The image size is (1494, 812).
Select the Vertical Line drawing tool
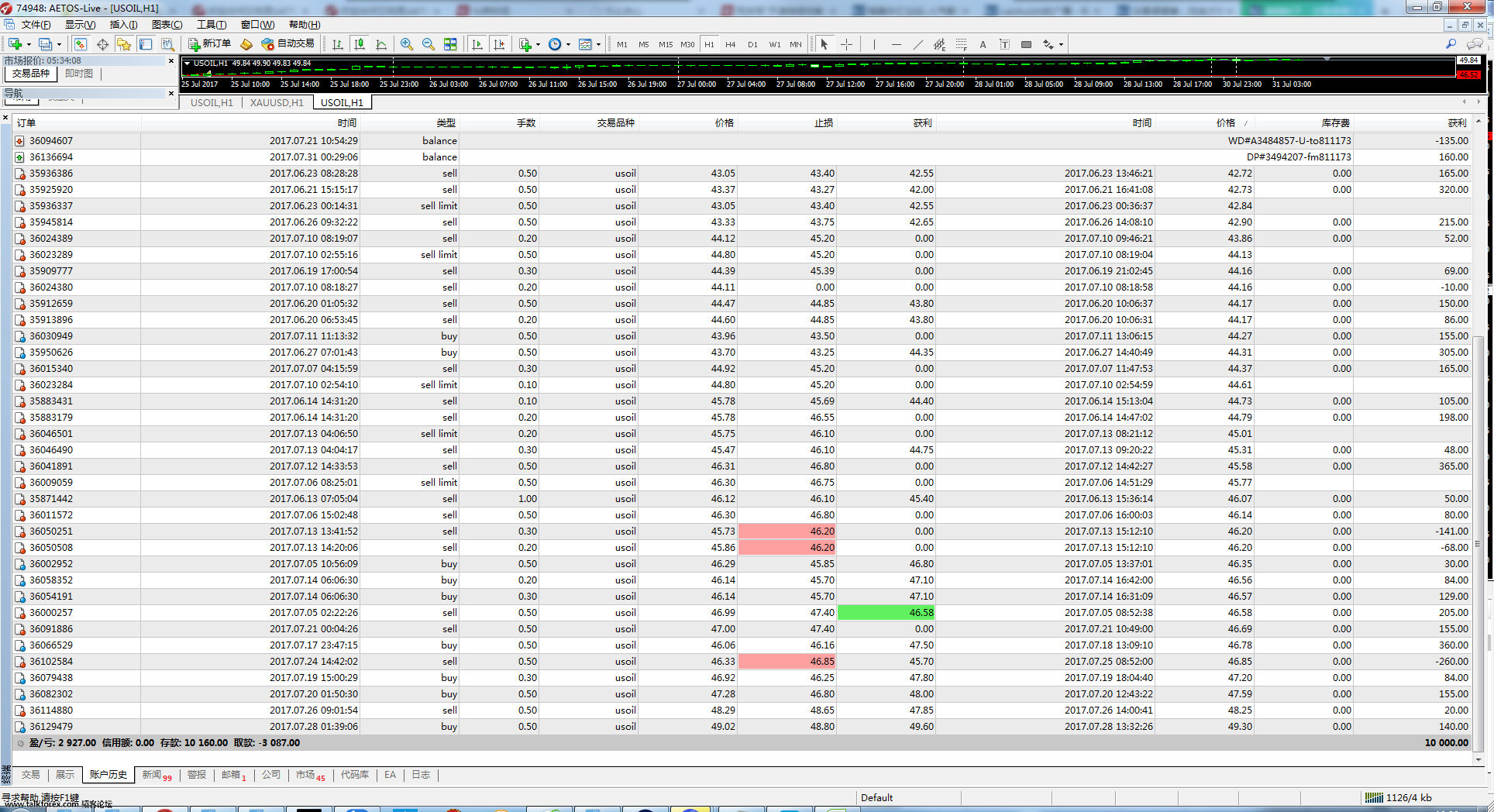point(874,44)
